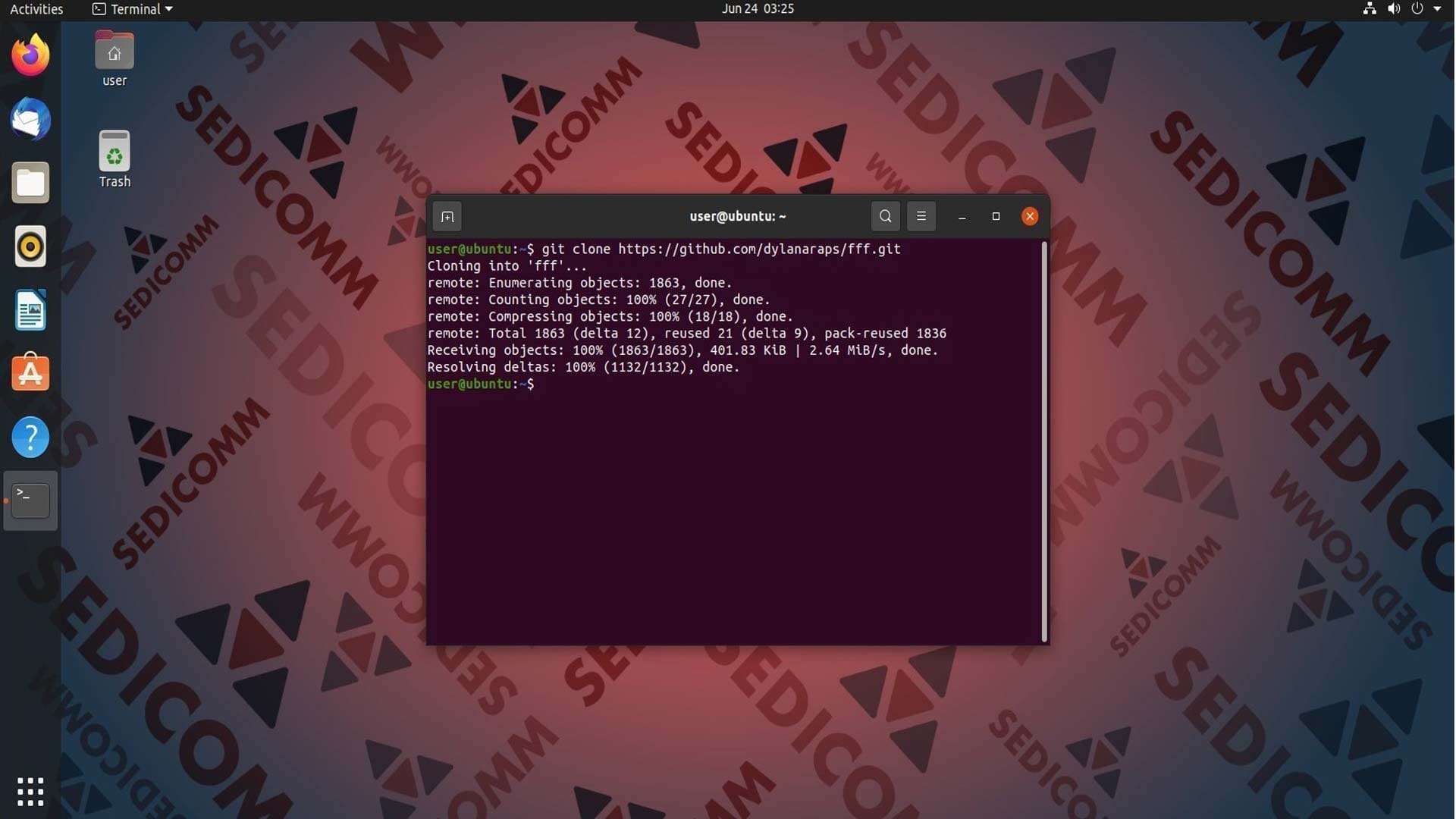Click the last user@ubuntu prompt line

pos(480,384)
